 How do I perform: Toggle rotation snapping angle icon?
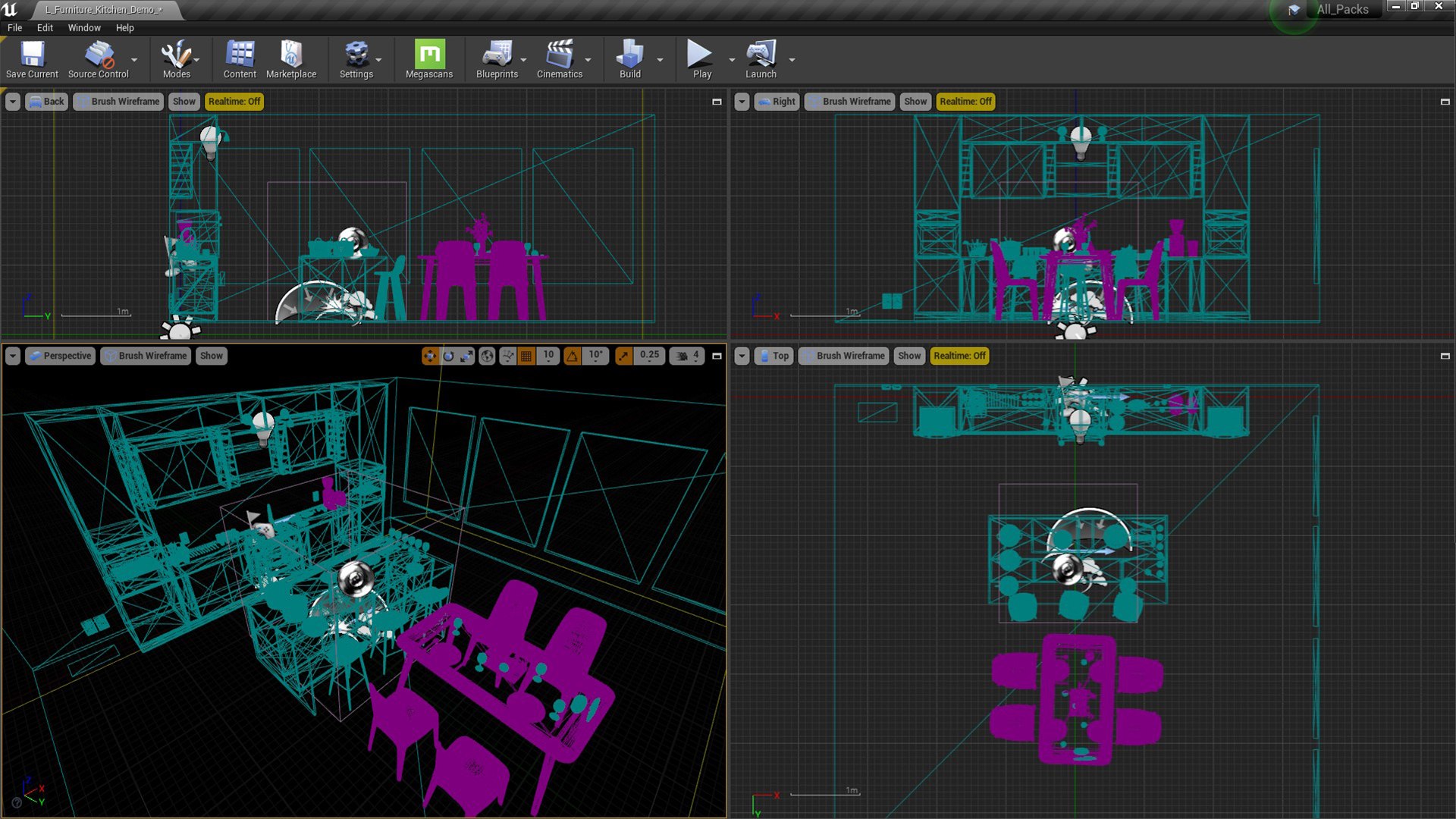573,356
